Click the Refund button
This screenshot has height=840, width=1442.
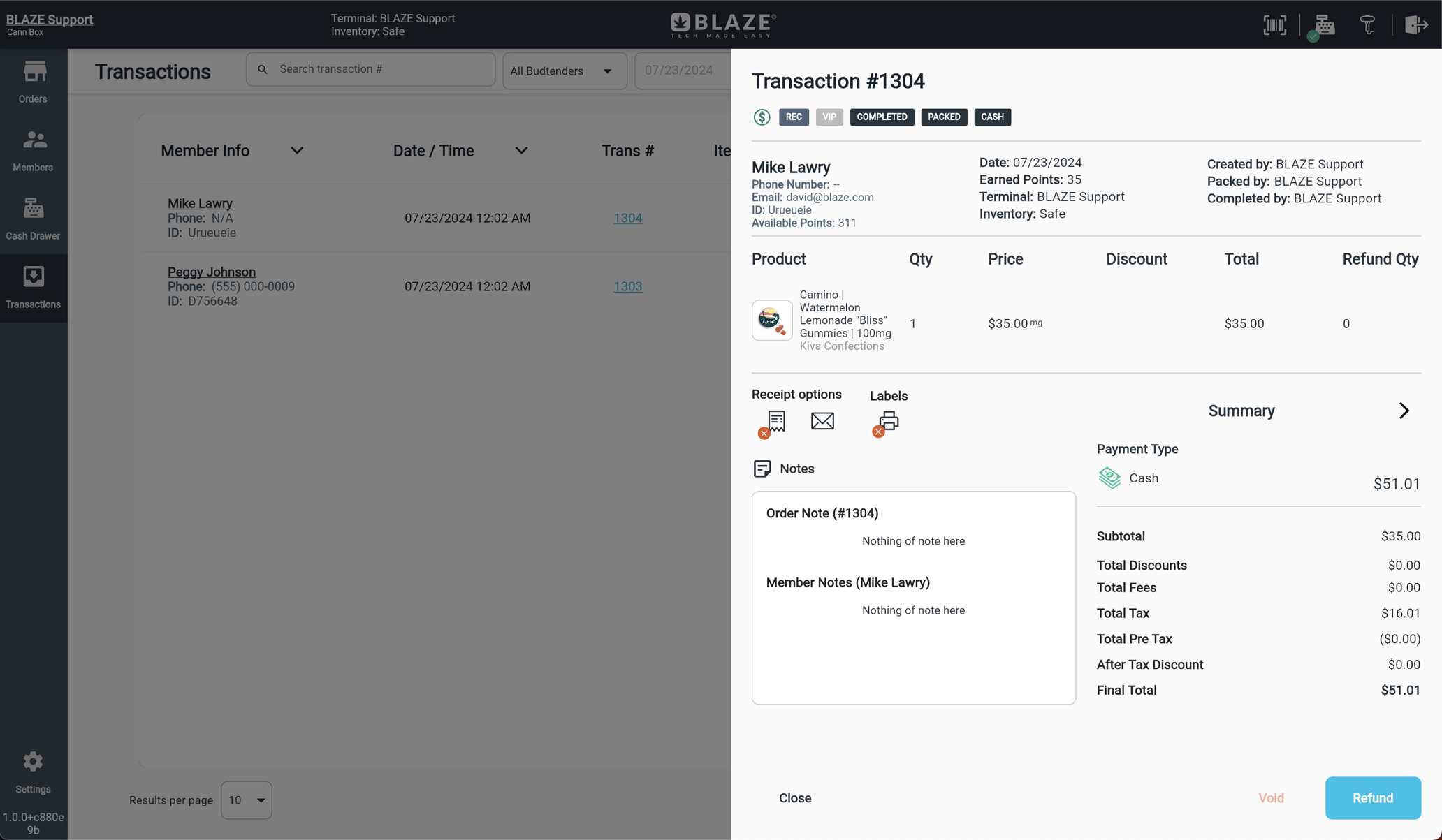click(1372, 797)
